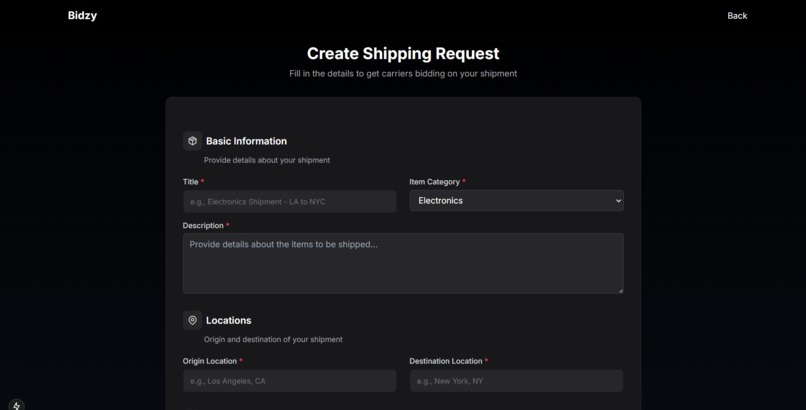Open the Item Category dropdown
The width and height of the screenshot is (806, 410).
pyautogui.click(x=517, y=201)
